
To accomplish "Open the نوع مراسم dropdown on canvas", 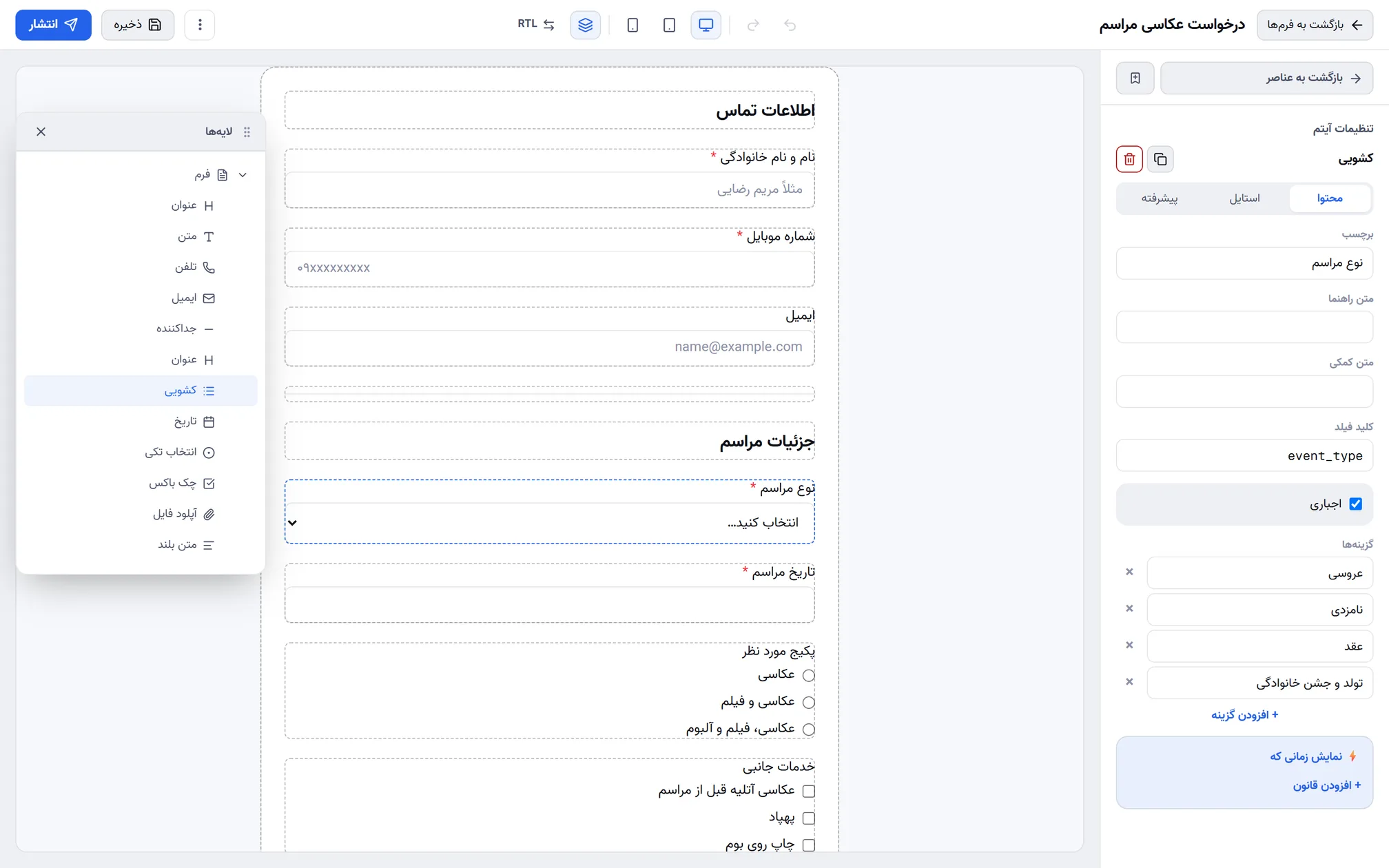I will [550, 523].
